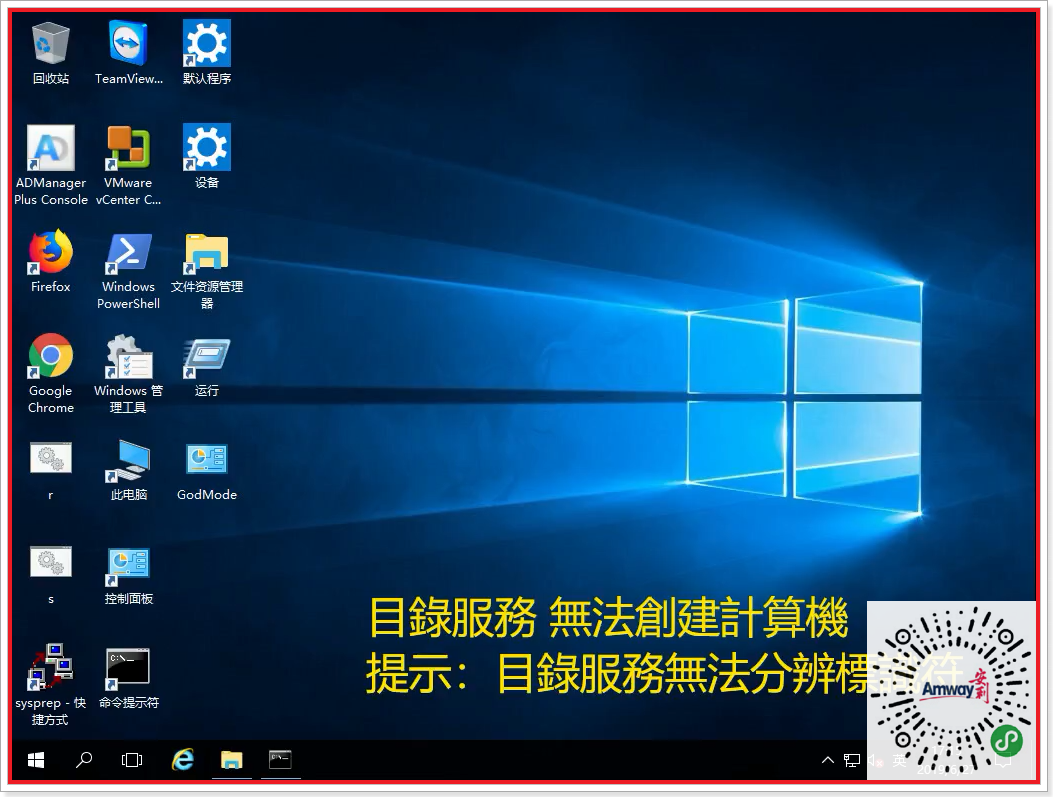
Task: Switch to File Explorer on the taskbar
Action: [x=232, y=760]
